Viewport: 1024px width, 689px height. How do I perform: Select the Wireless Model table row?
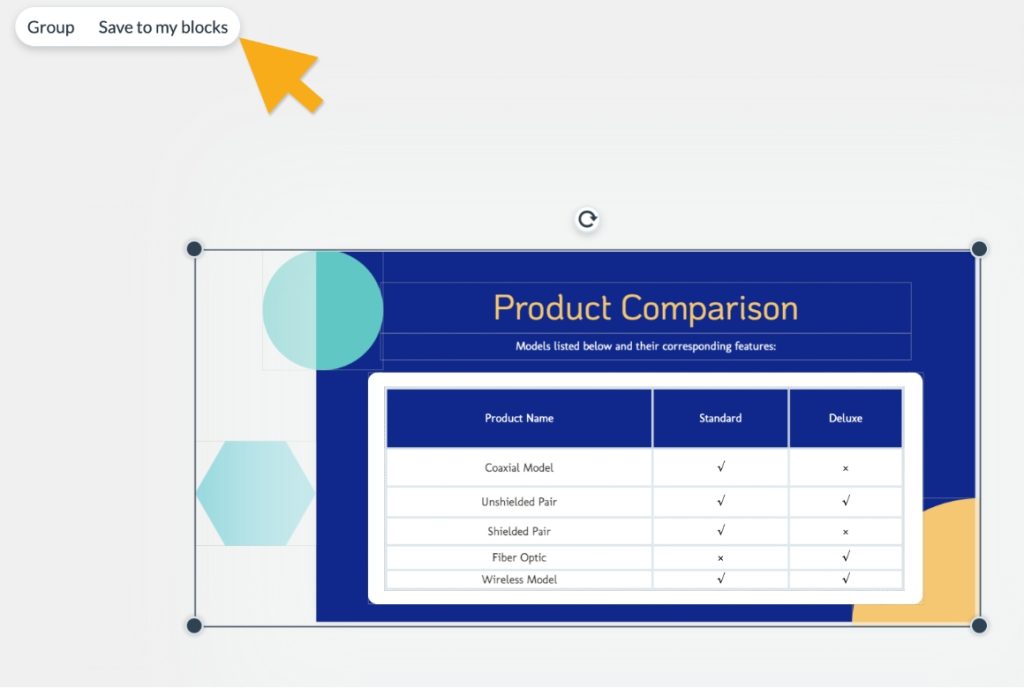(x=518, y=579)
